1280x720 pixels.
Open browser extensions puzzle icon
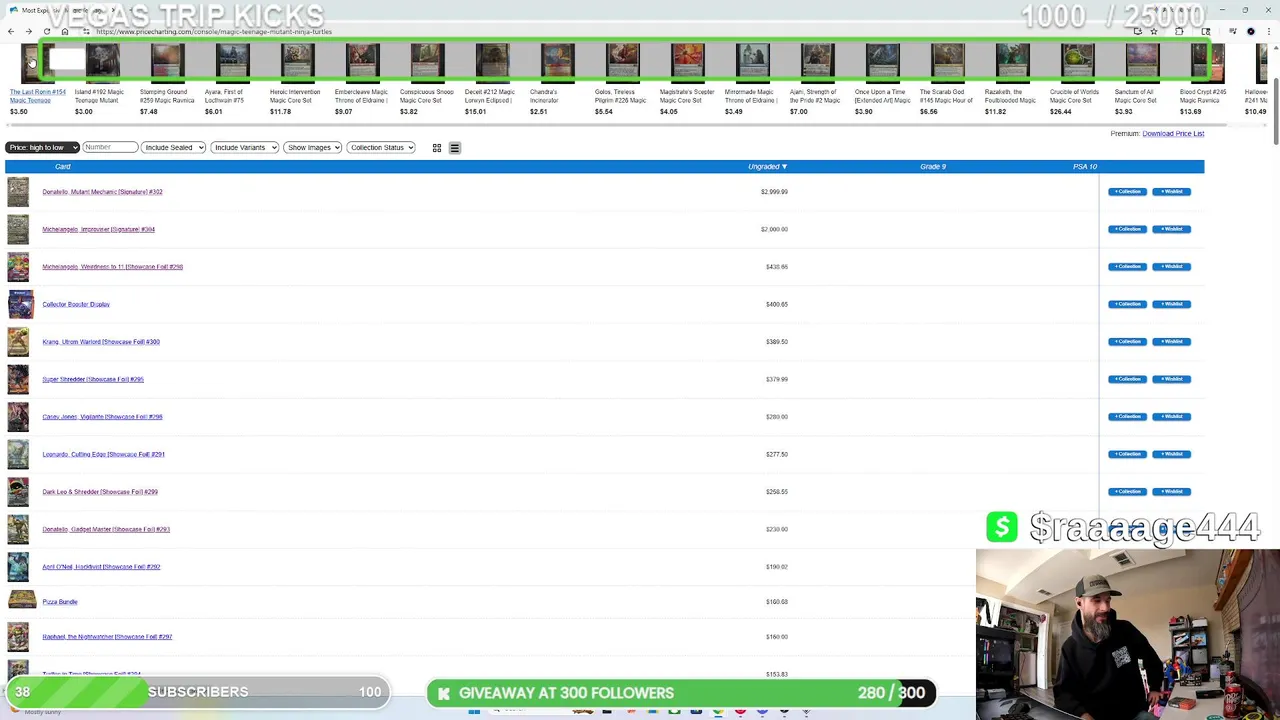coord(1179,32)
